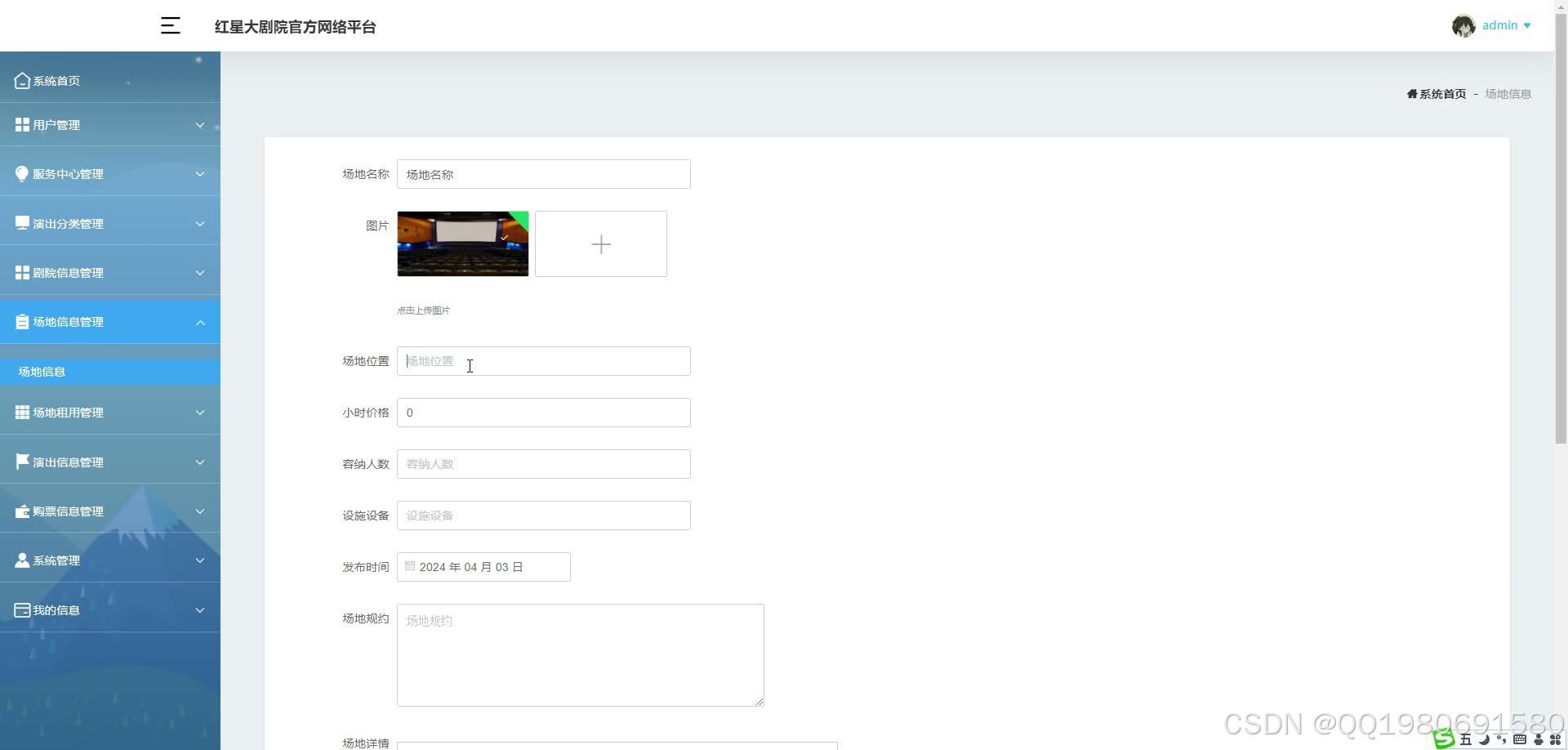Focus the 设施设备 input field
The image size is (1568, 750).
544,516
